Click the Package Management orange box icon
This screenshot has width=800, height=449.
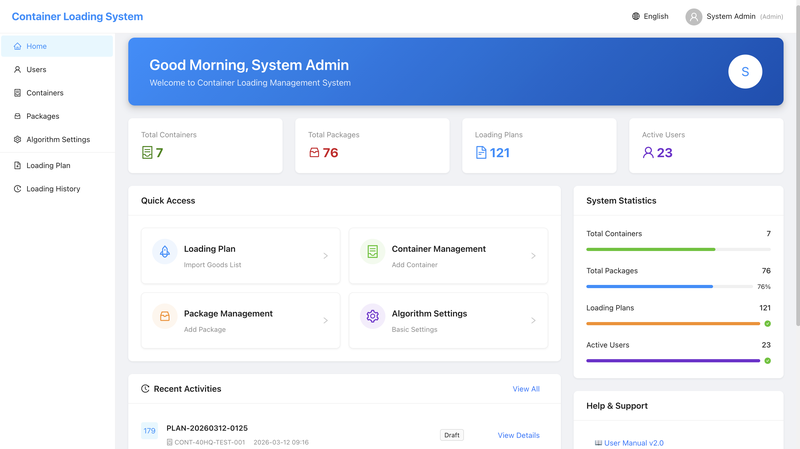click(165, 316)
